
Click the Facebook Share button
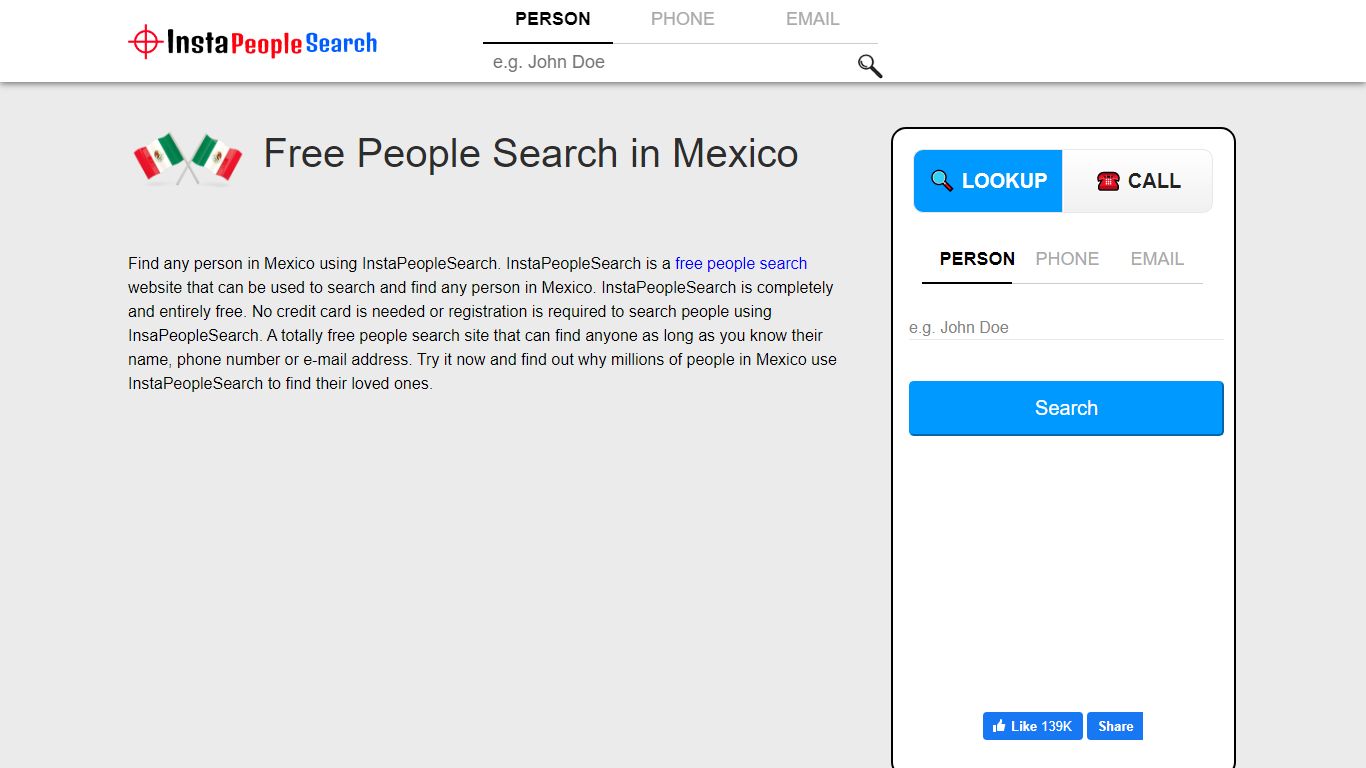click(1115, 726)
